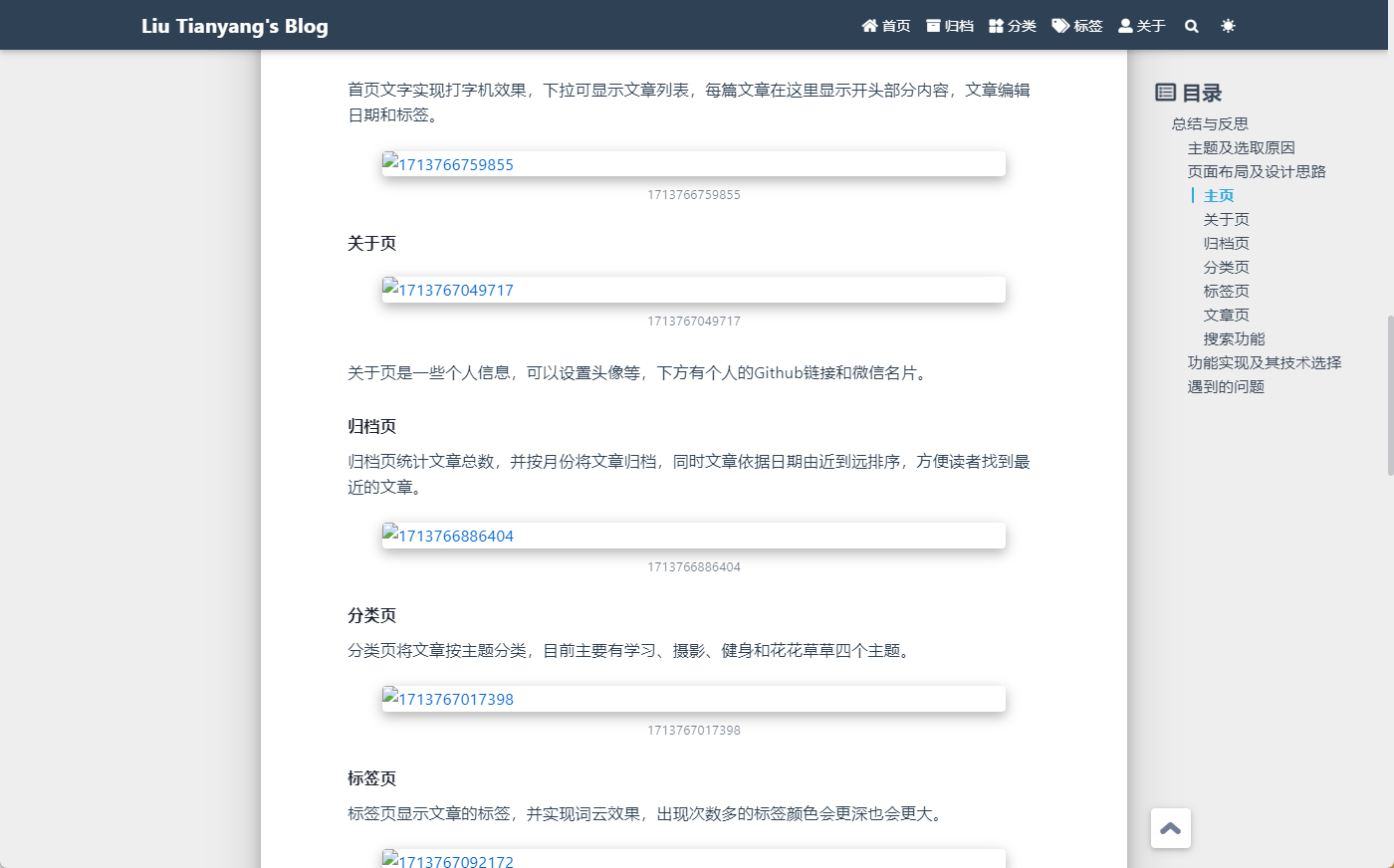Click the scroll-to-top arrow button
Screen dimensions: 1394x868
tap(1171, 828)
